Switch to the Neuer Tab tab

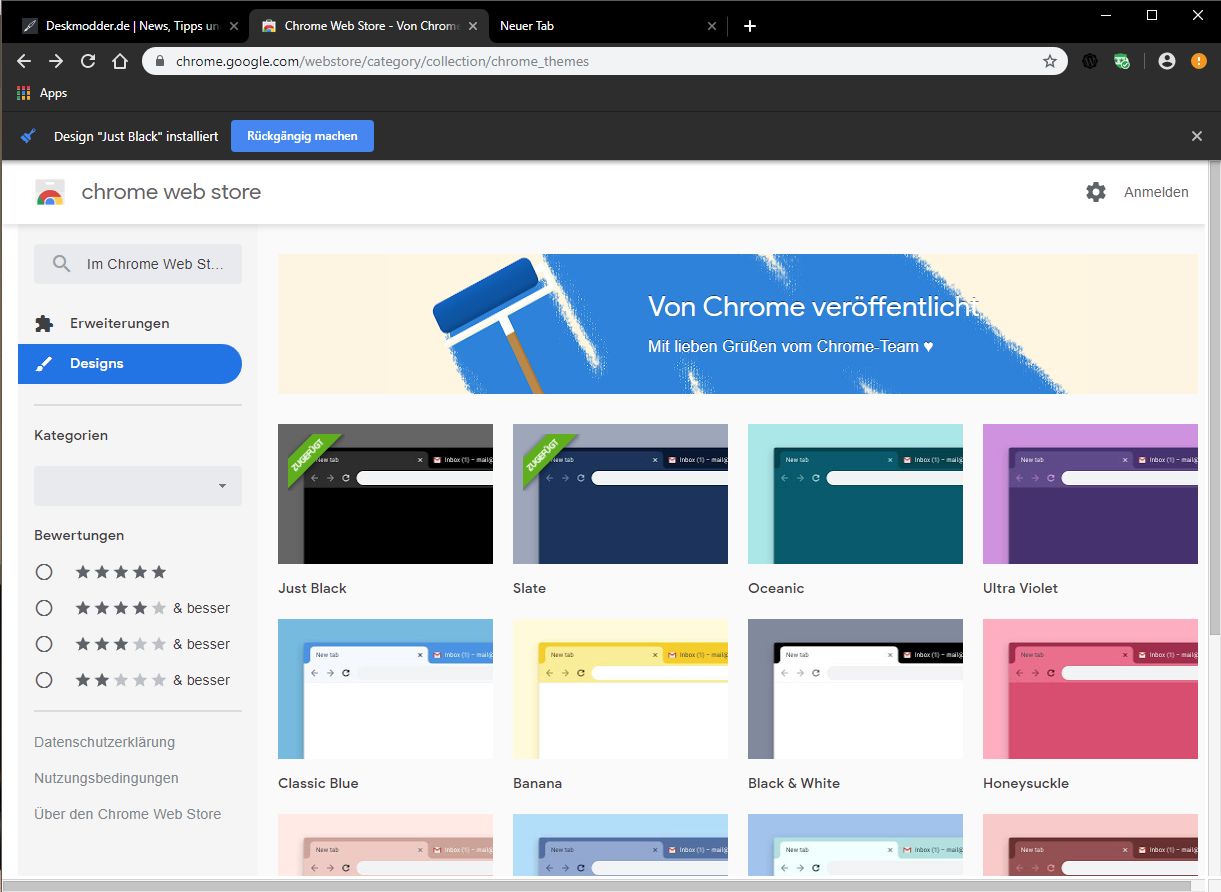tap(608, 26)
